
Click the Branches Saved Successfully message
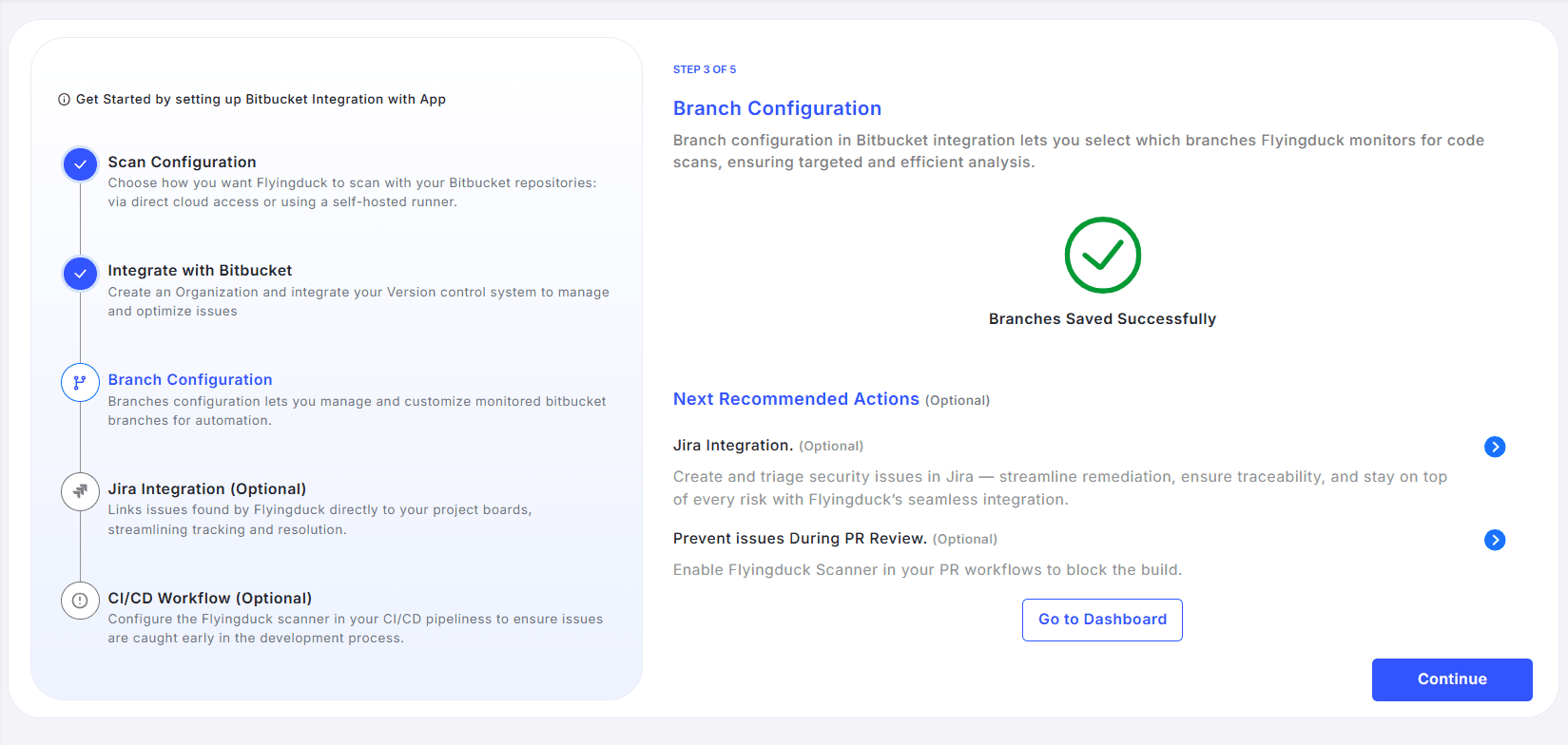pos(1102,319)
